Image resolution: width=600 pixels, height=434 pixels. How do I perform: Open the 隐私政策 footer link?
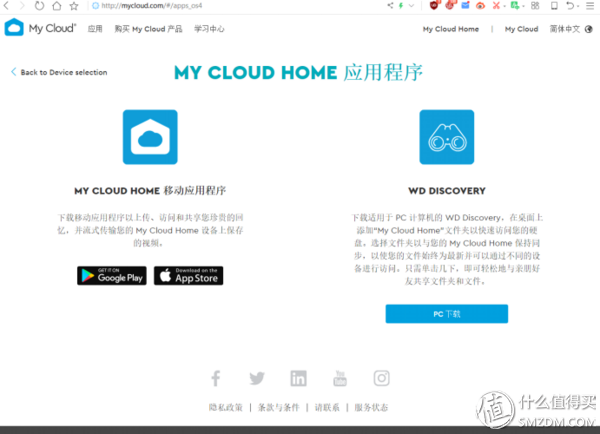click(225, 408)
